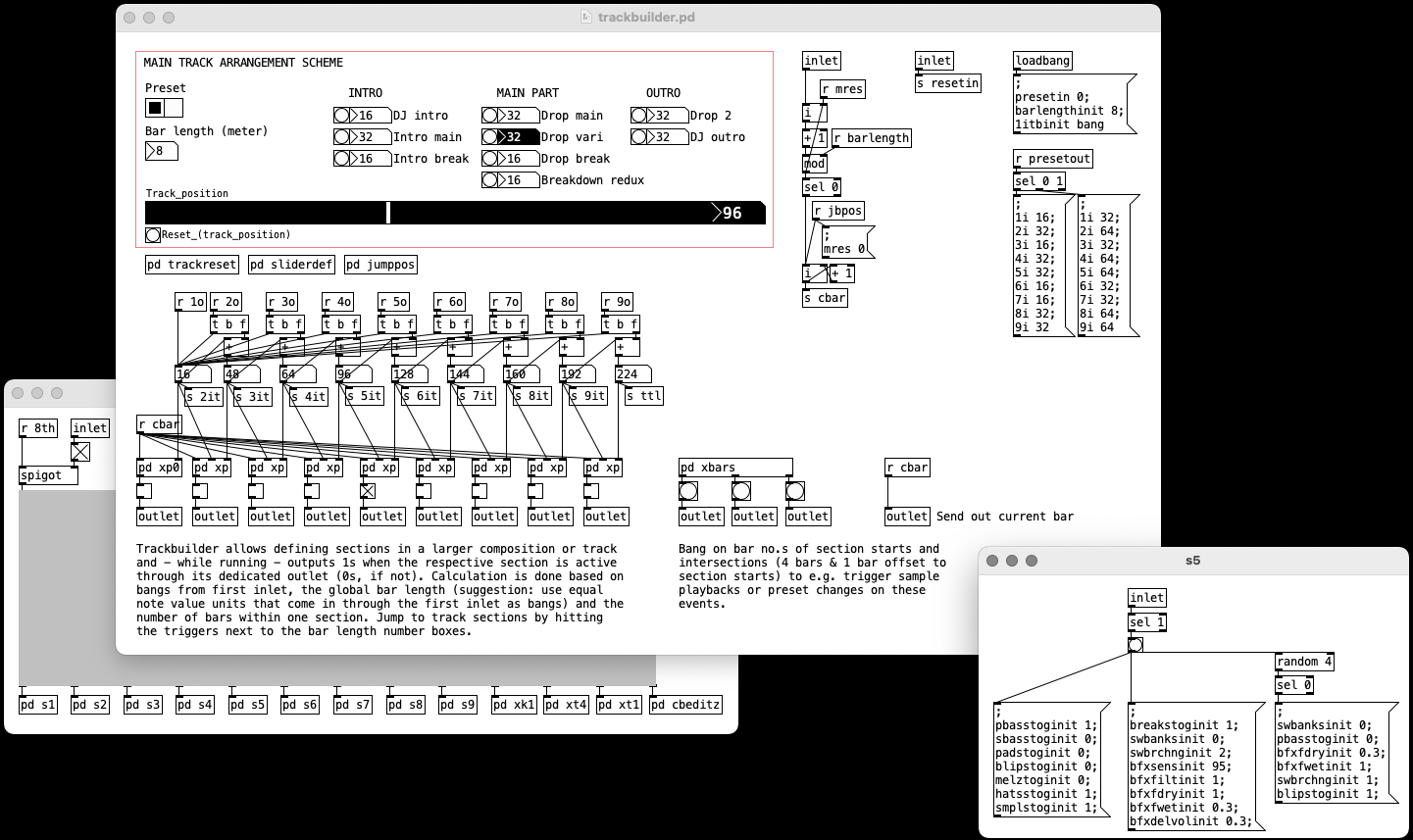Open the pd sliderdef subpatch
Viewport: 1413px width, 840px height.
tap(291, 265)
